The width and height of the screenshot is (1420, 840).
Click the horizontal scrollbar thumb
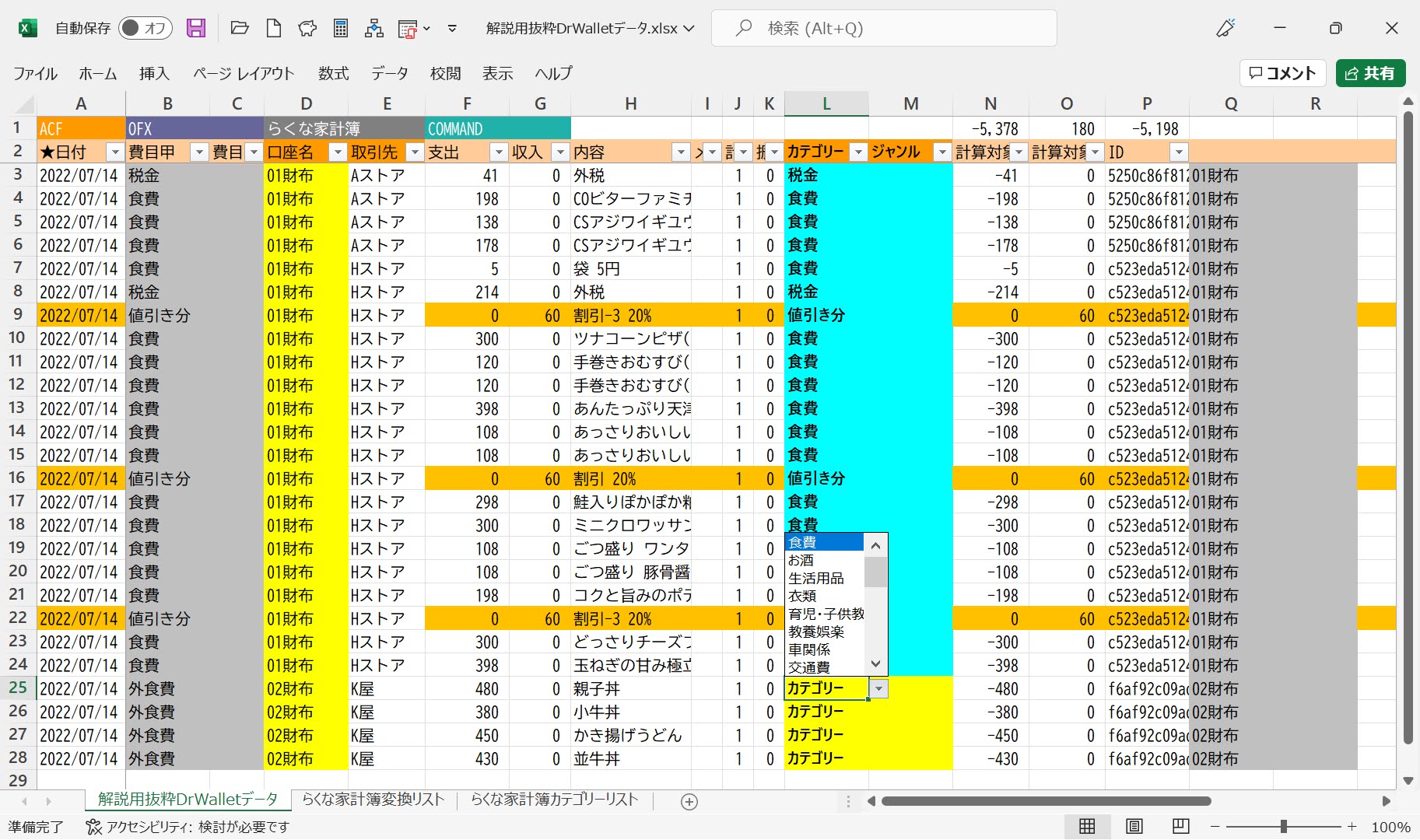tap(1046, 801)
